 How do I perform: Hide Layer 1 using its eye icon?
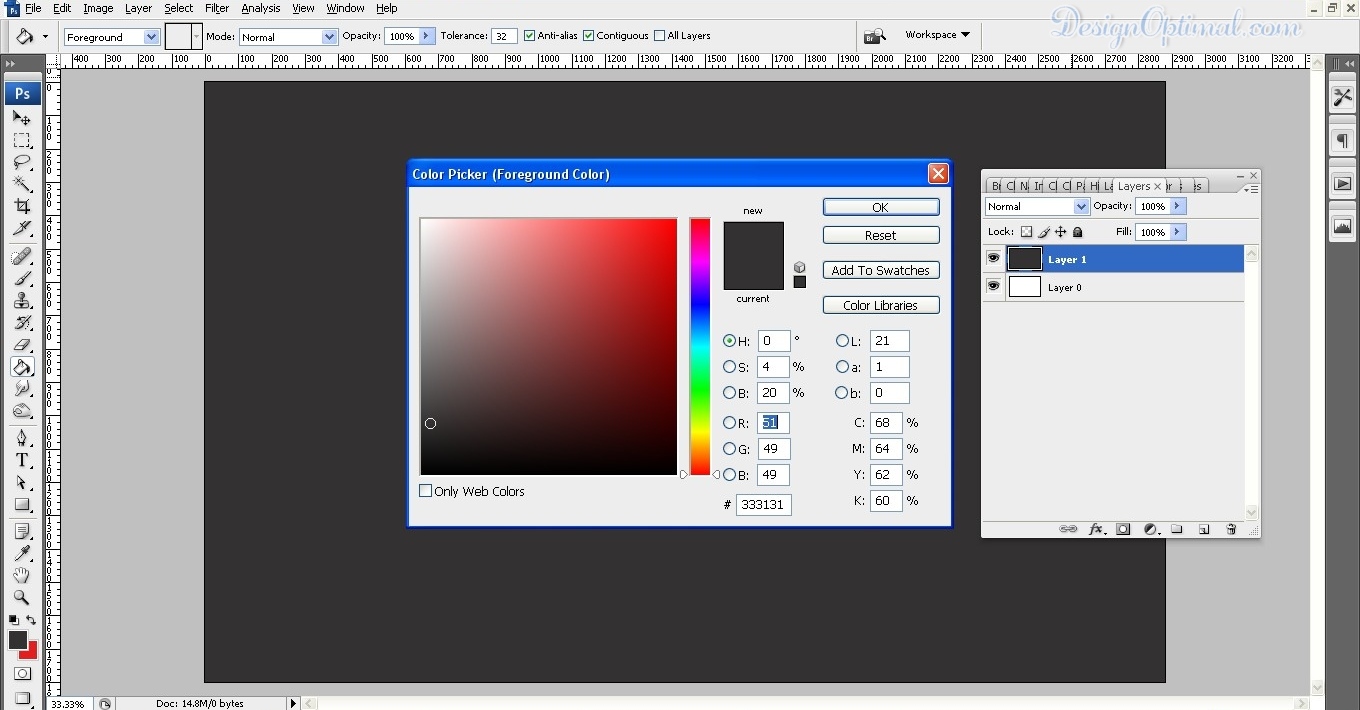click(x=993, y=259)
